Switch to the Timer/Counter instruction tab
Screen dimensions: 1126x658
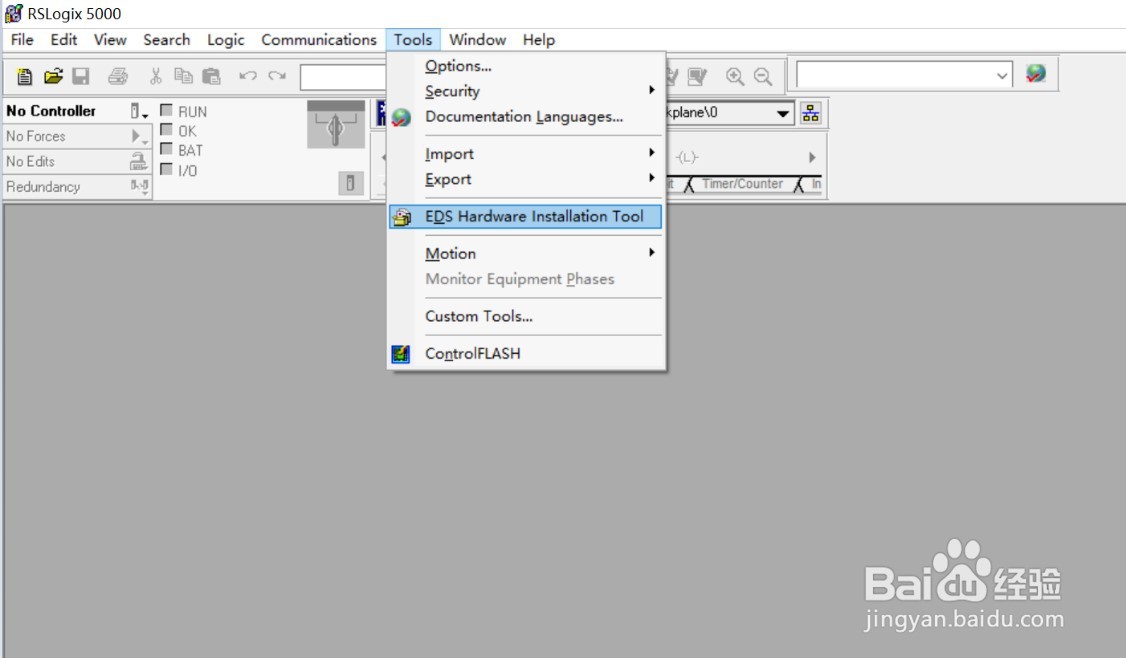pyautogui.click(x=742, y=184)
